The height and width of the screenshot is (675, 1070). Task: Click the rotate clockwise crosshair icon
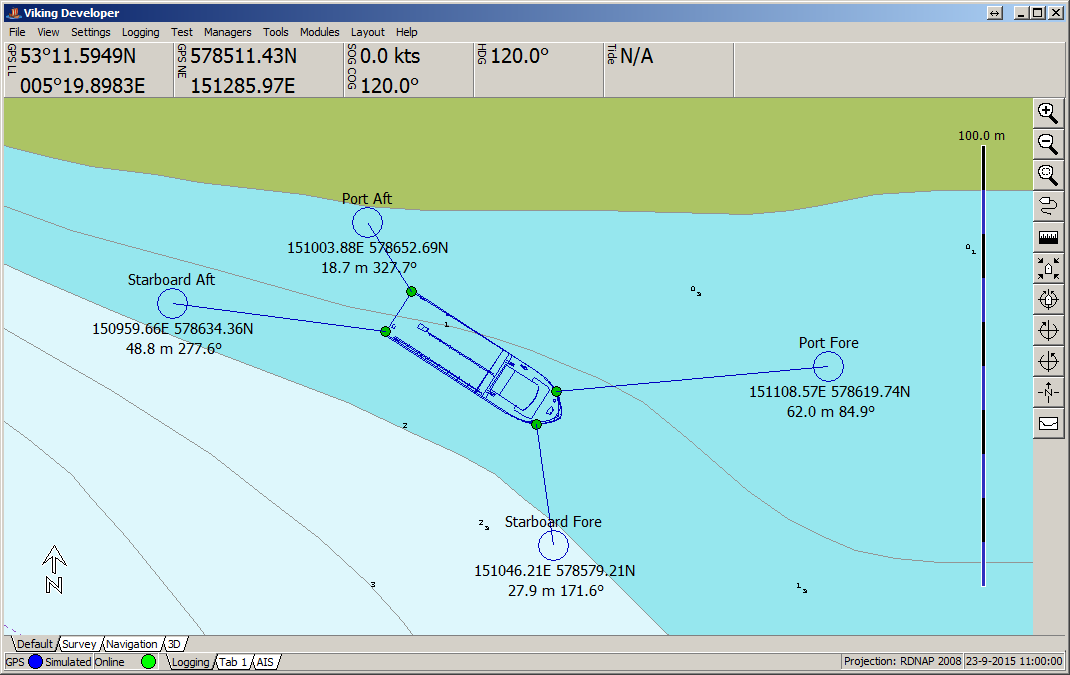(1048, 330)
